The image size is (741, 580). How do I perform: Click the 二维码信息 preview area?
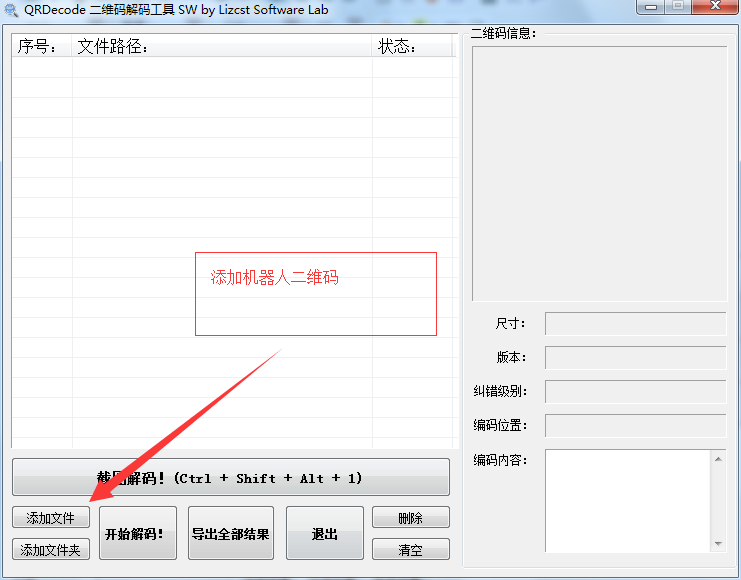(x=599, y=173)
